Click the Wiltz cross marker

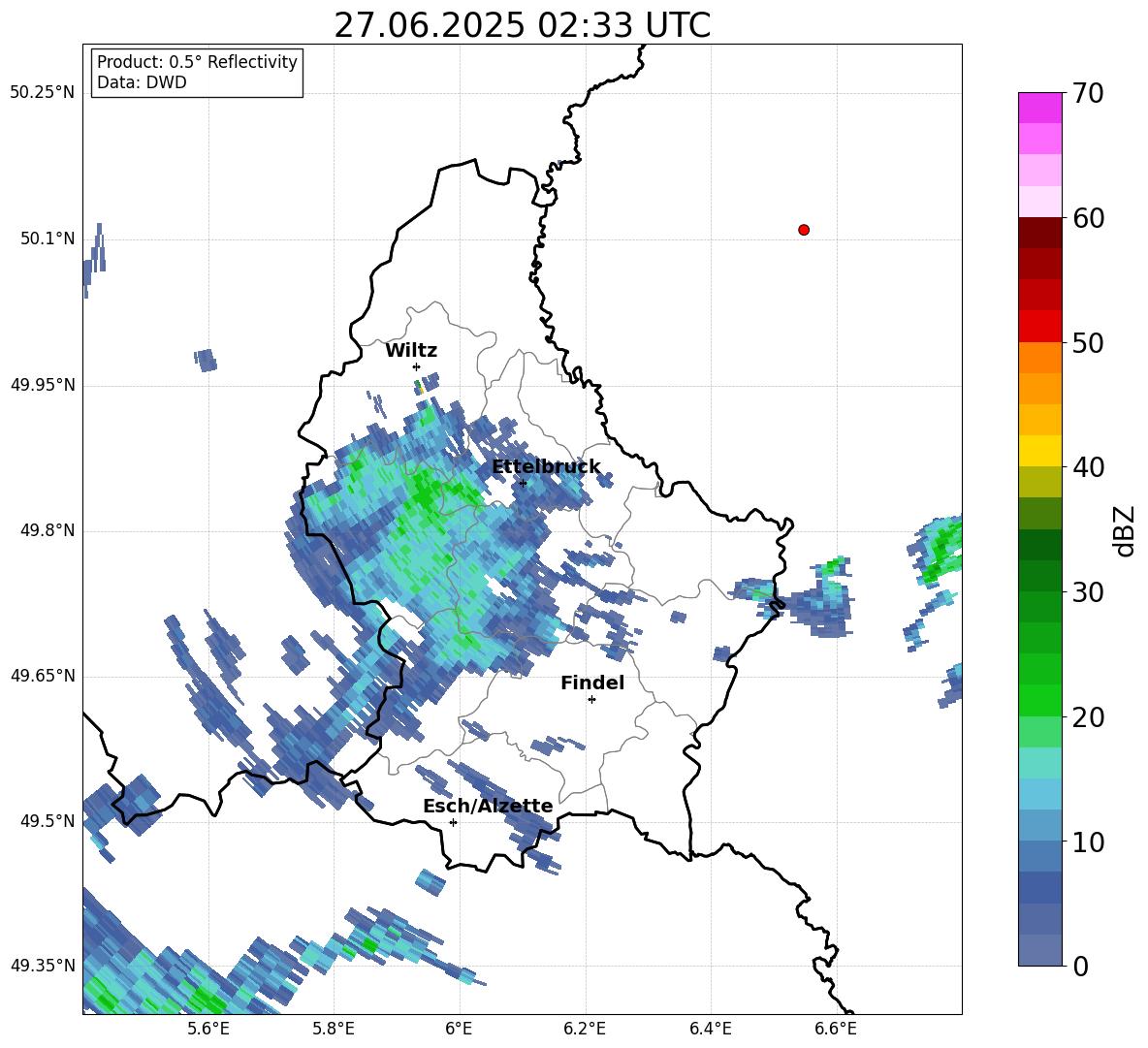(417, 366)
